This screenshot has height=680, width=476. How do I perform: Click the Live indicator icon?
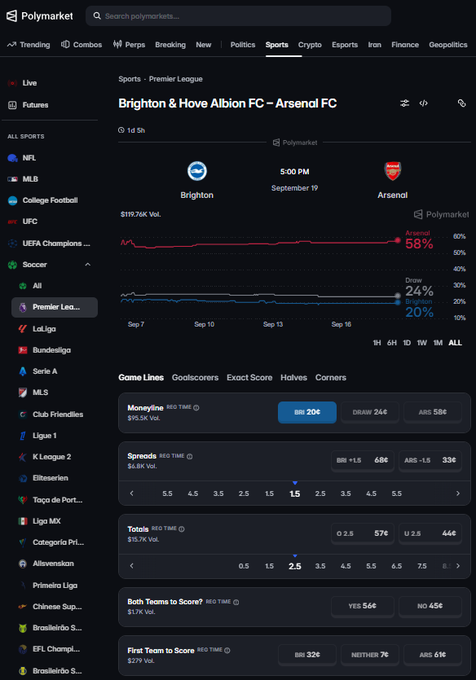(13, 83)
